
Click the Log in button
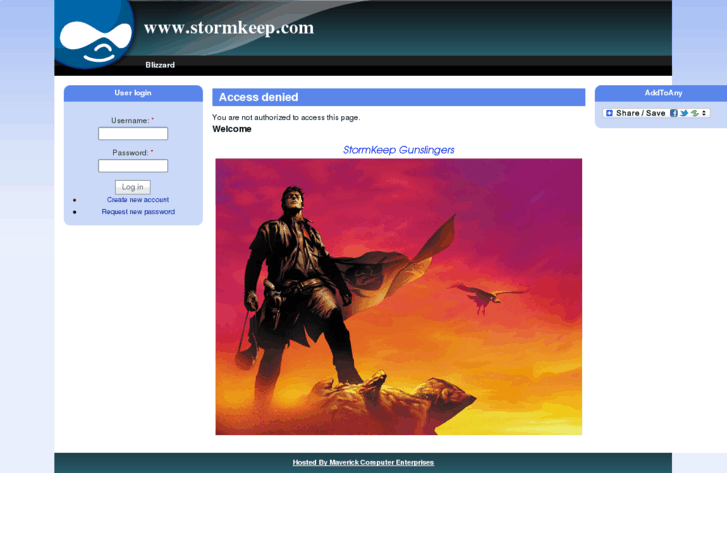tap(133, 187)
